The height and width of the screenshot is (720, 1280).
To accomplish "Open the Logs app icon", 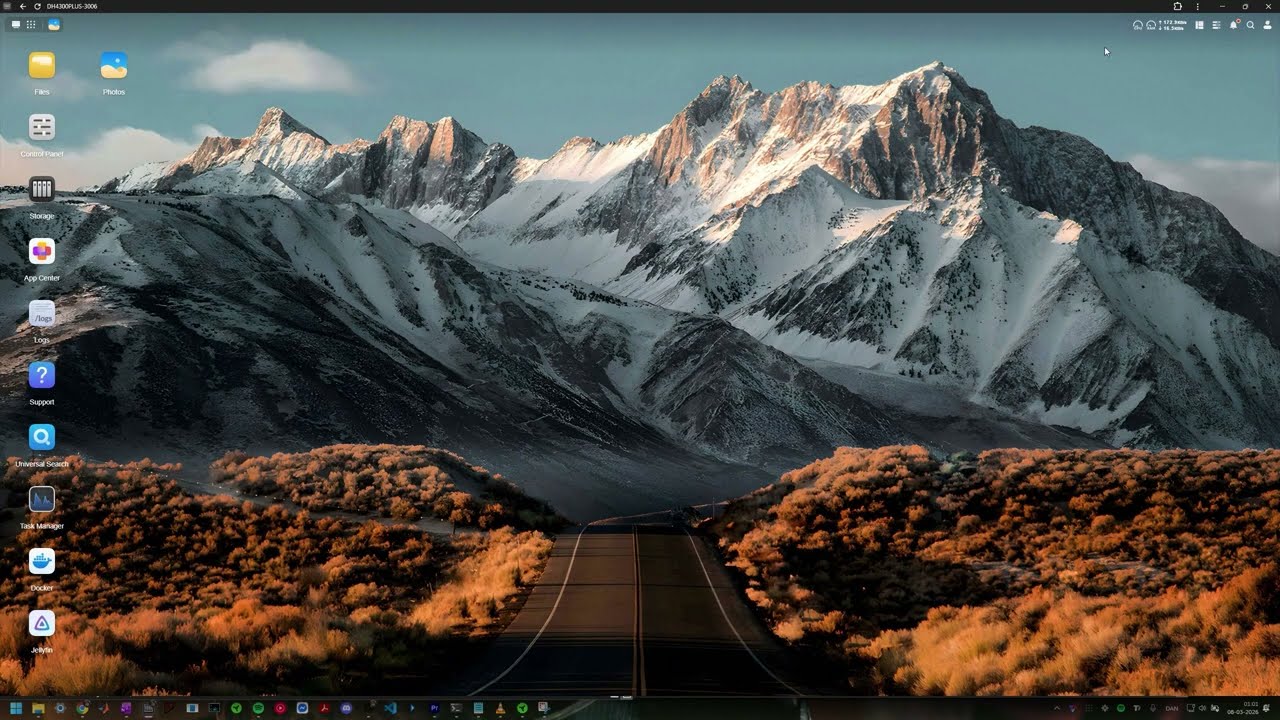I will 42,314.
